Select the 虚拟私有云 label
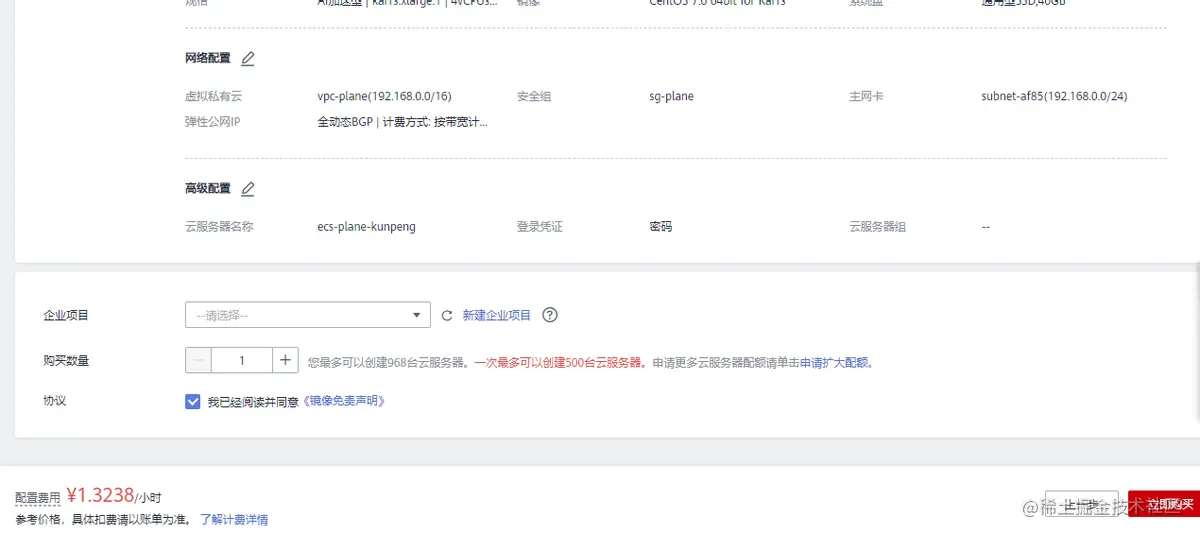The width and height of the screenshot is (1200, 535). pyautogui.click(x=214, y=97)
